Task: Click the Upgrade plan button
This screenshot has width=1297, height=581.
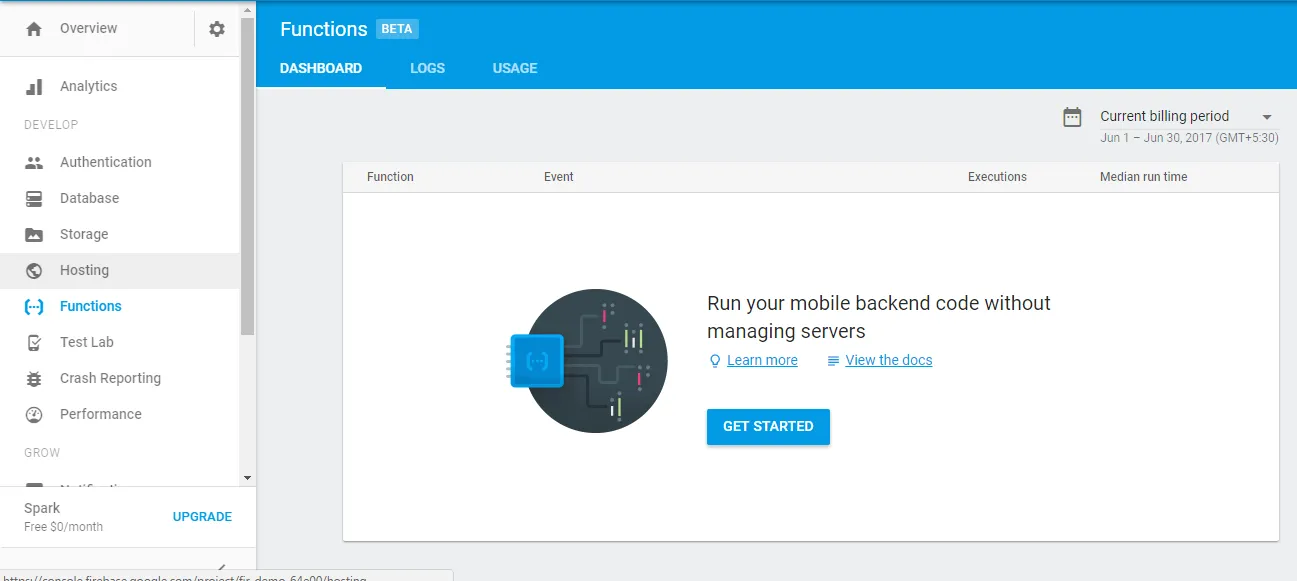Action: pyautogui.click(x=202, y=517)
